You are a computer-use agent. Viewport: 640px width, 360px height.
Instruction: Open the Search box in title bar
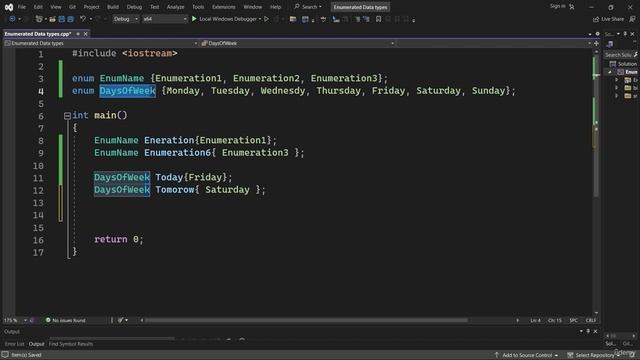click(308, 7)
